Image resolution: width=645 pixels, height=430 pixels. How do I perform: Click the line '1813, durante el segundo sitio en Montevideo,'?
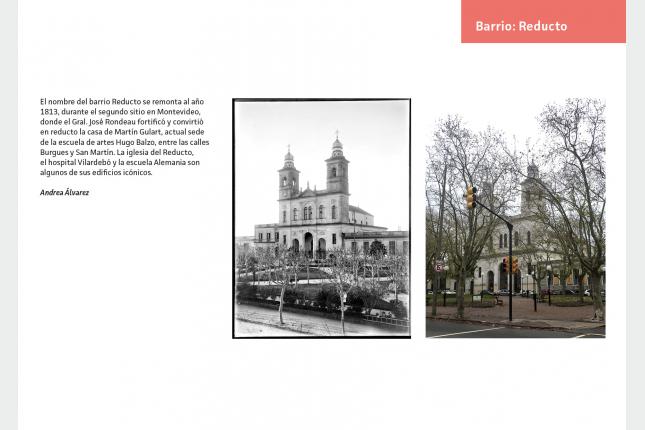[x=120, y=112]
